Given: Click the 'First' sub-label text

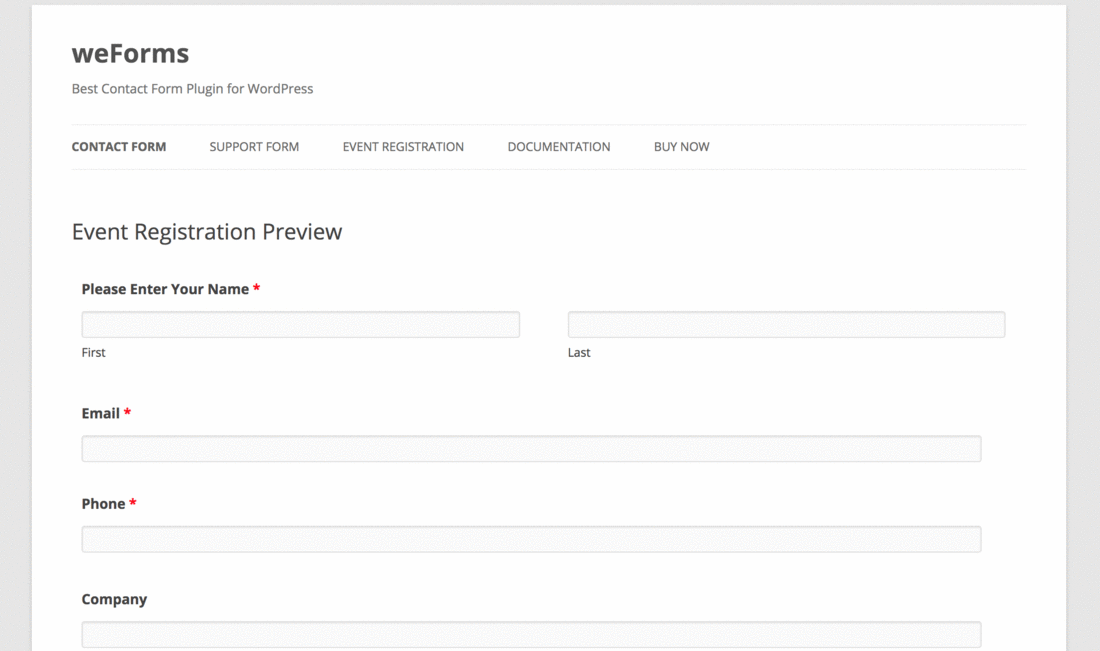Looking at the screenshot, I should click(93, 352).
